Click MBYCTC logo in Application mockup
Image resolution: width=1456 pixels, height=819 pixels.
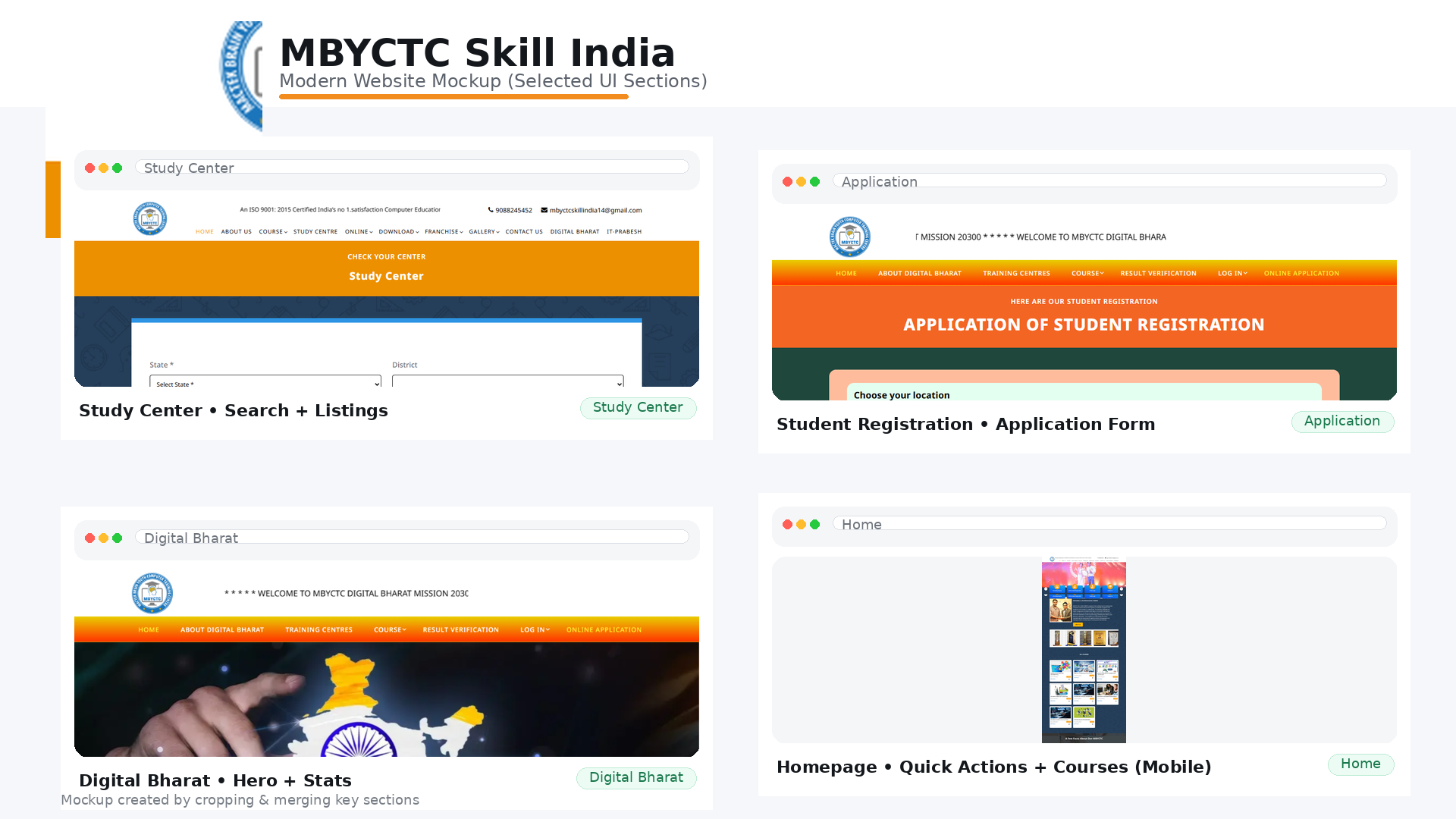(849, 237)
